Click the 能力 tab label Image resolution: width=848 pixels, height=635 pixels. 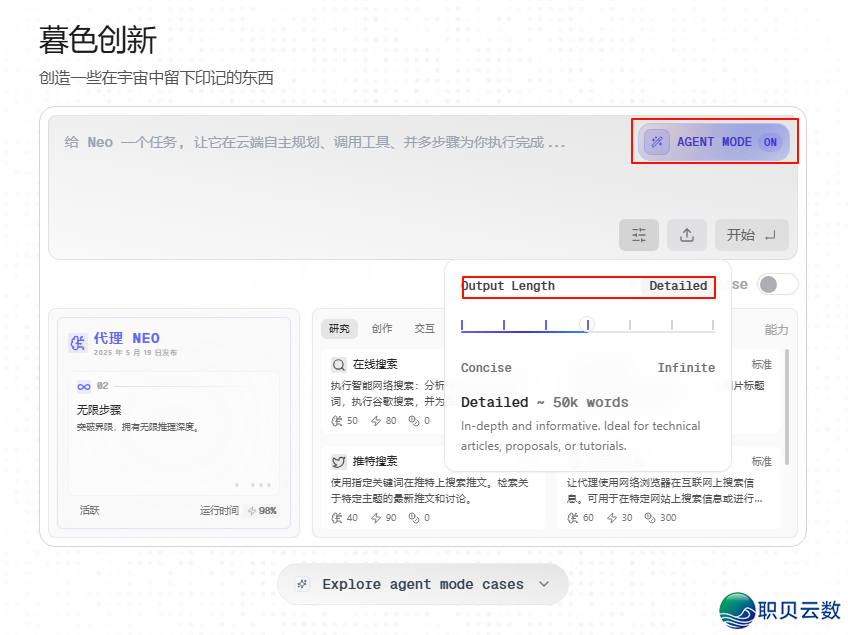pos(776,329)
